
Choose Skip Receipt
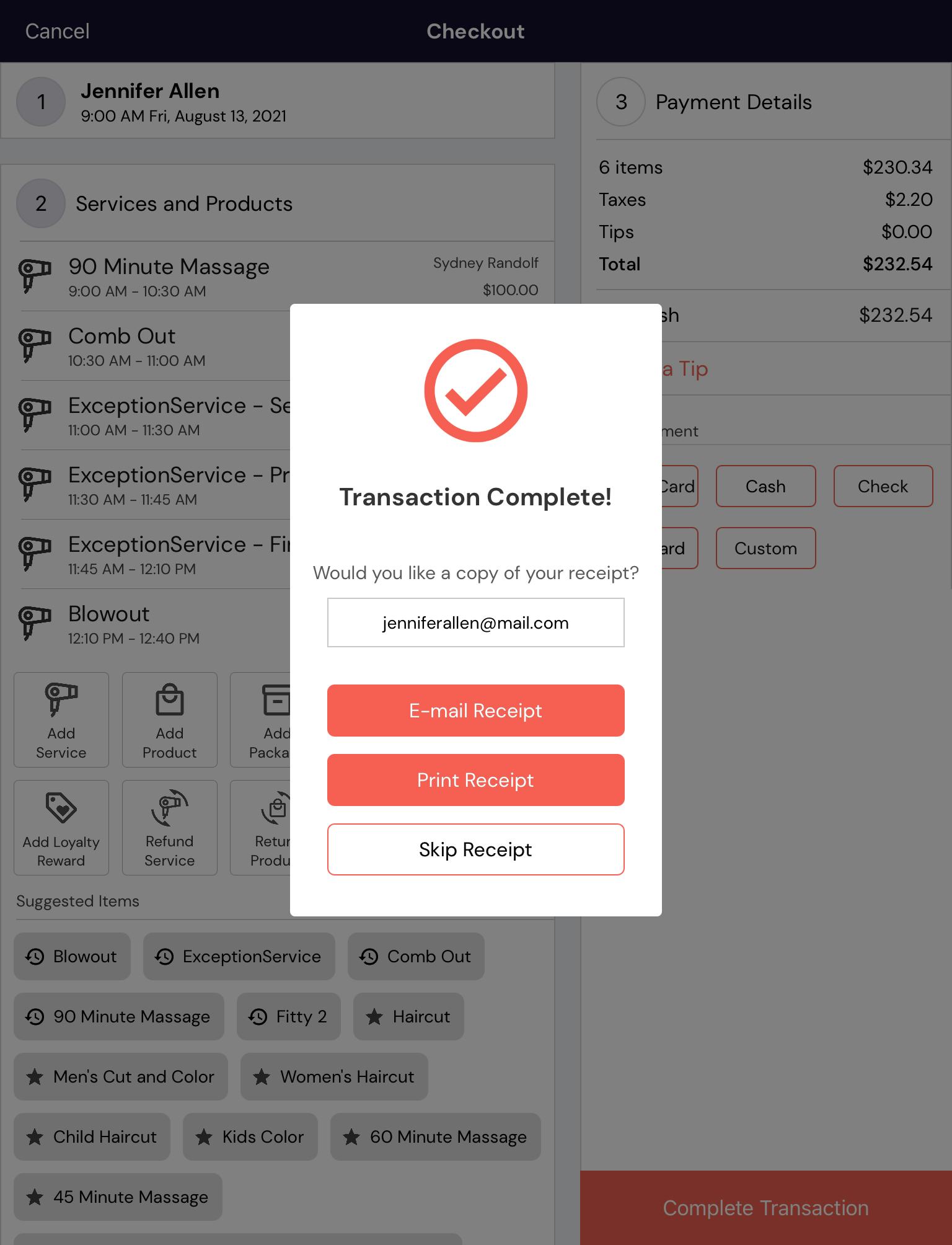tap(475, 849)
